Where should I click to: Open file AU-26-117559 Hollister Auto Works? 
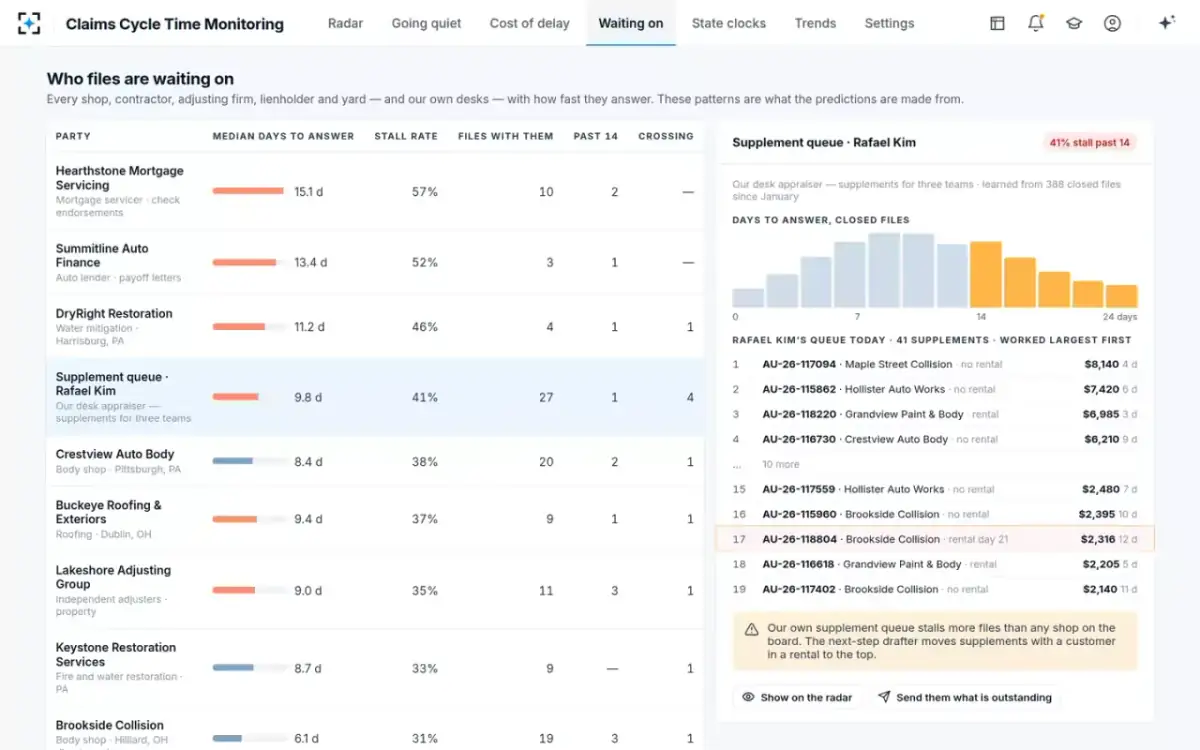tap(935, 489)
